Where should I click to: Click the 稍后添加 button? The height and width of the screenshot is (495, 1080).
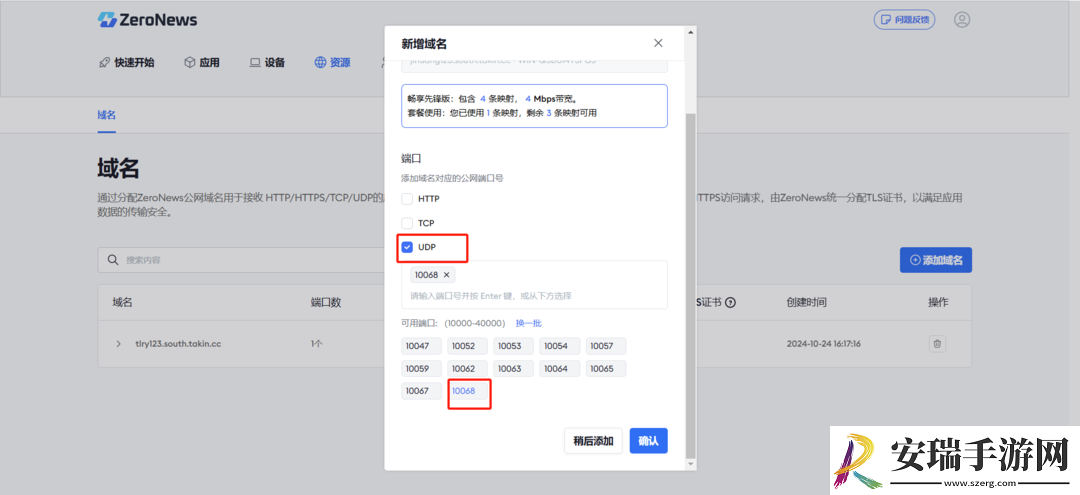click(593, 441)
